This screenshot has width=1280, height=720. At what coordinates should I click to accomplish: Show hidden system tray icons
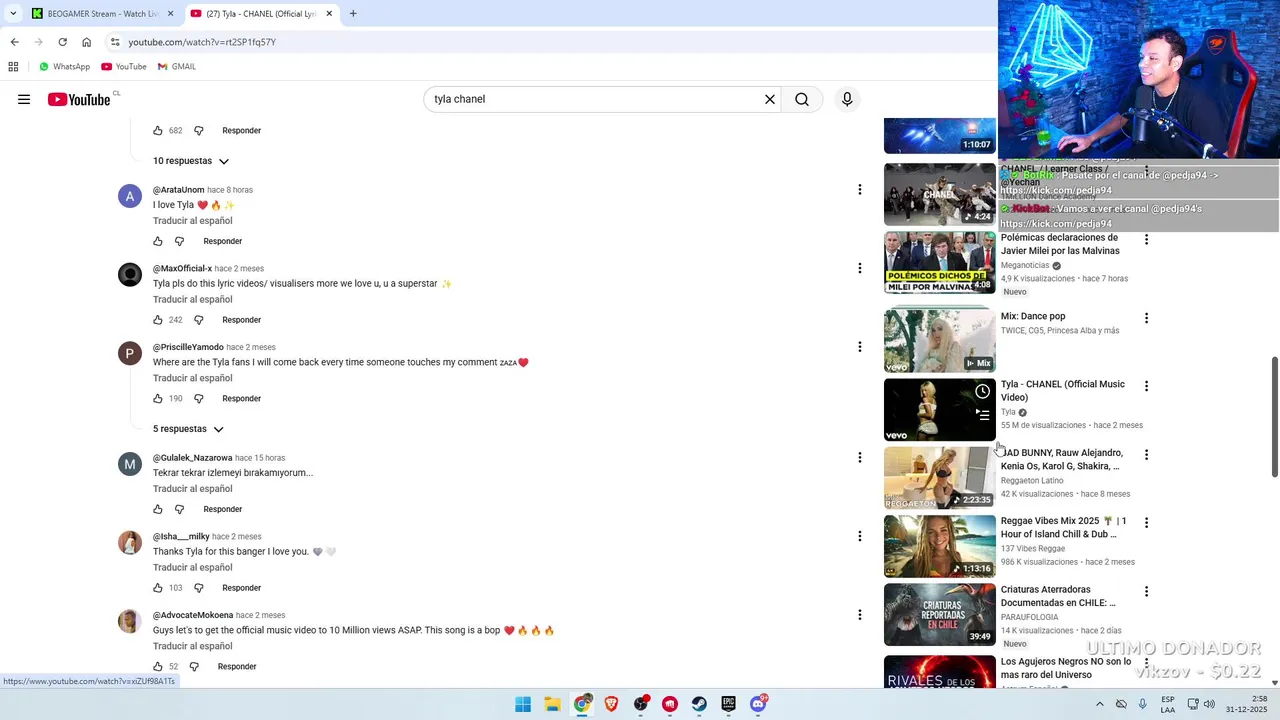(x=1100, y=704)
